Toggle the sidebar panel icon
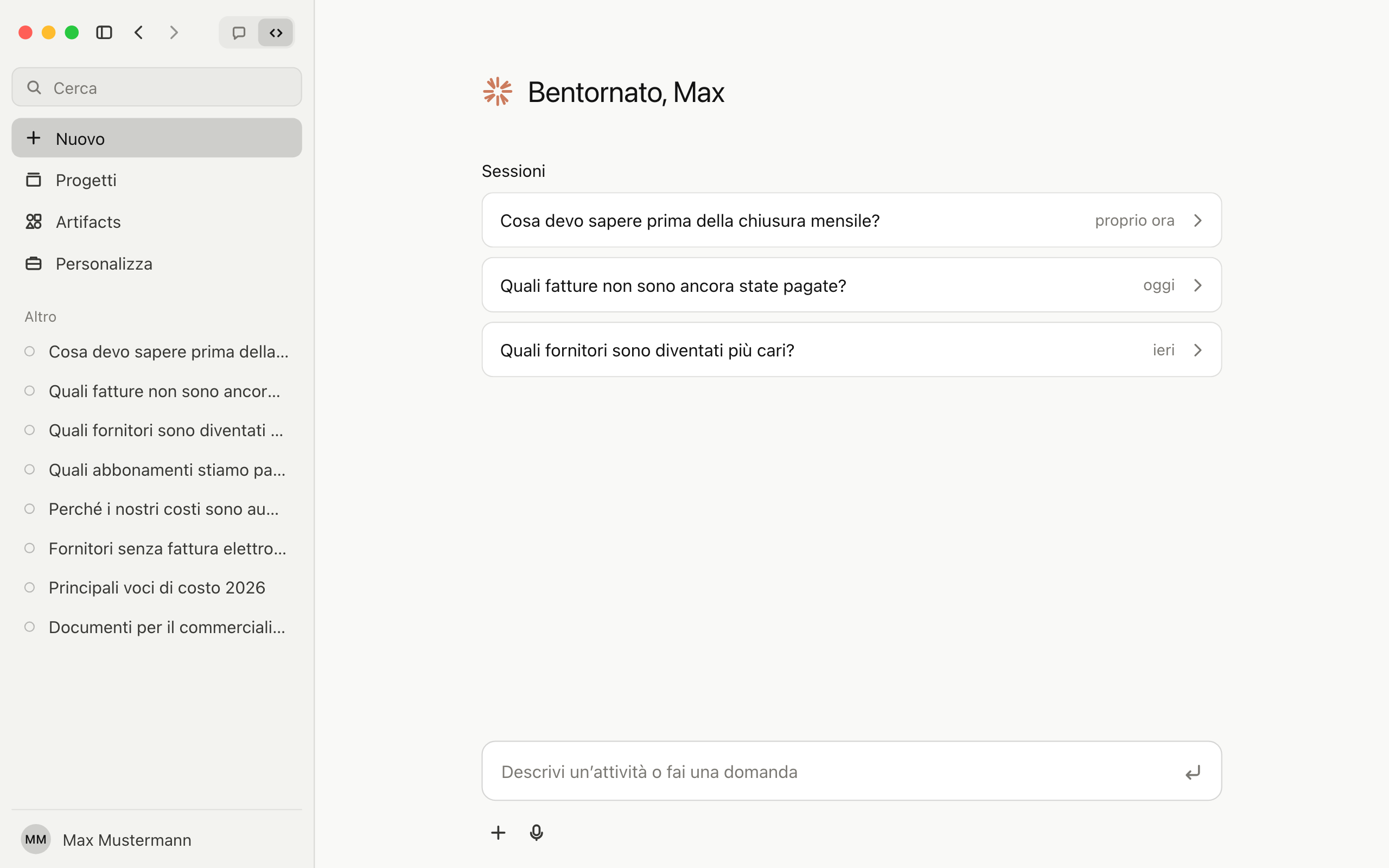The image size is (1389, 868). 104,33
